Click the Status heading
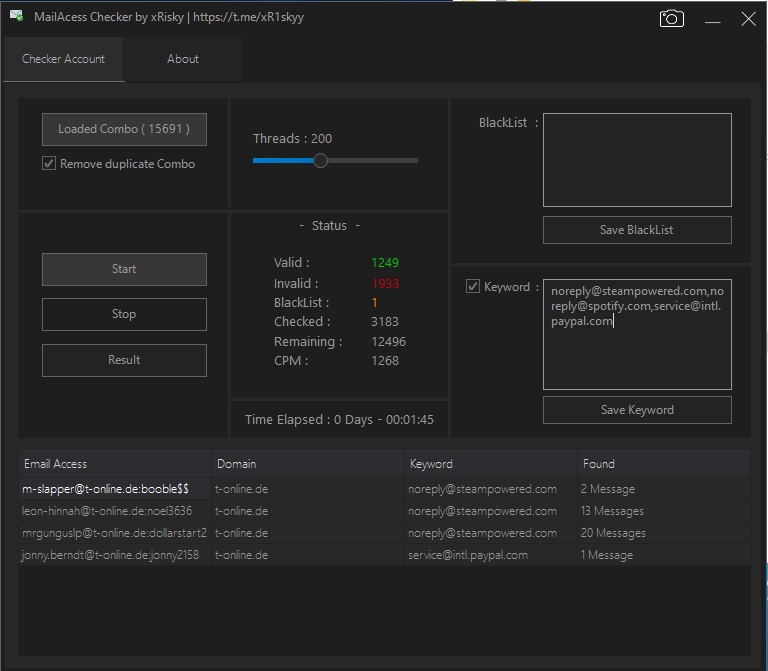The width and height of the screenshot is (768, 671). [329, 225]
